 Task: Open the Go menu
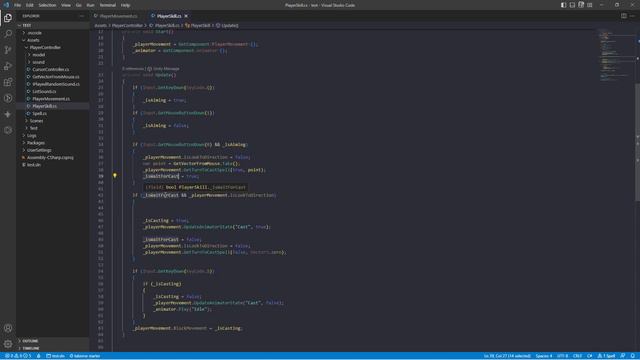pyautogui.click(x=79, y=5)
